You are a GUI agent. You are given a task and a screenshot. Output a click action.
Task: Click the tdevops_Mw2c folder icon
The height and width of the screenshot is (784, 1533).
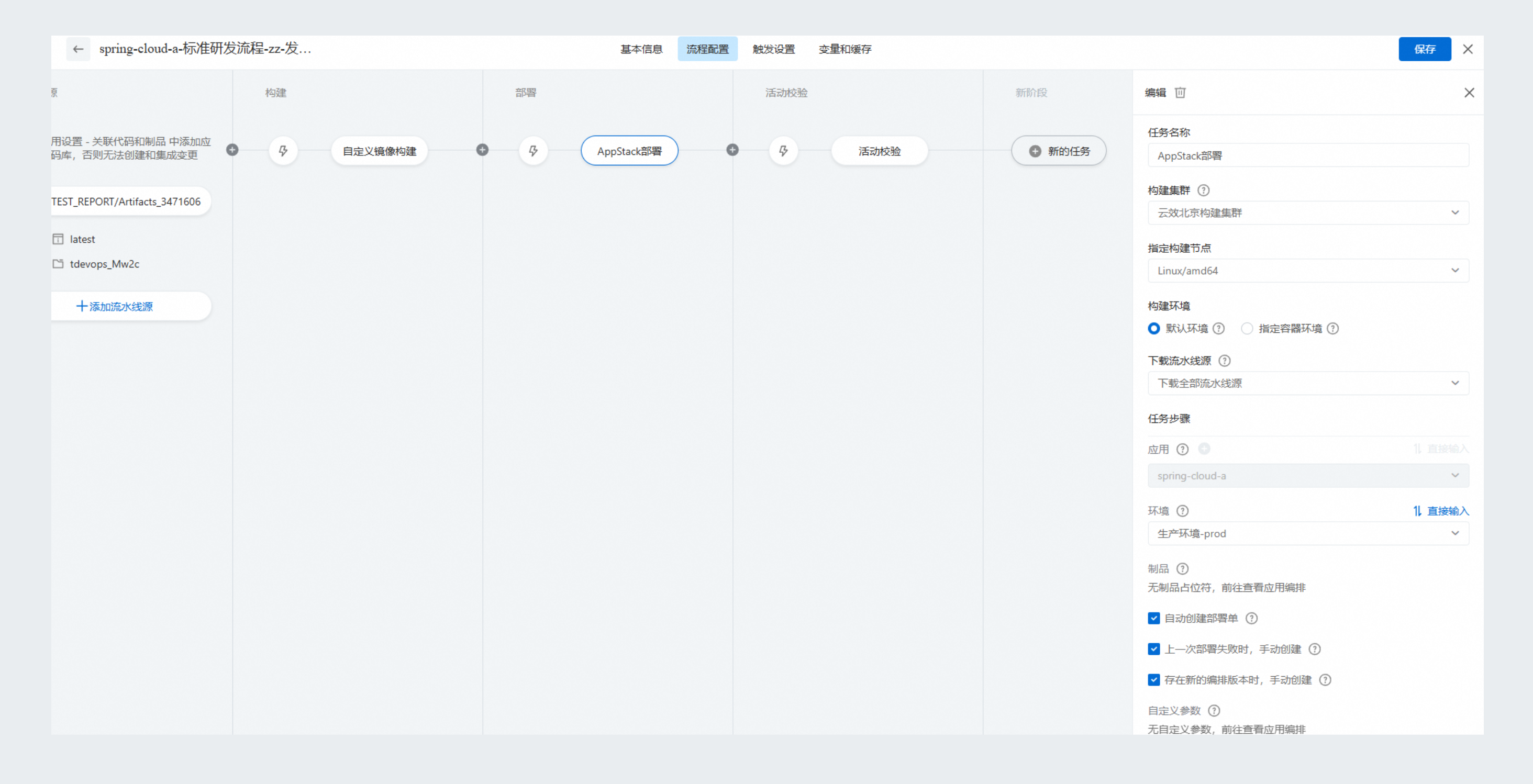58,264
